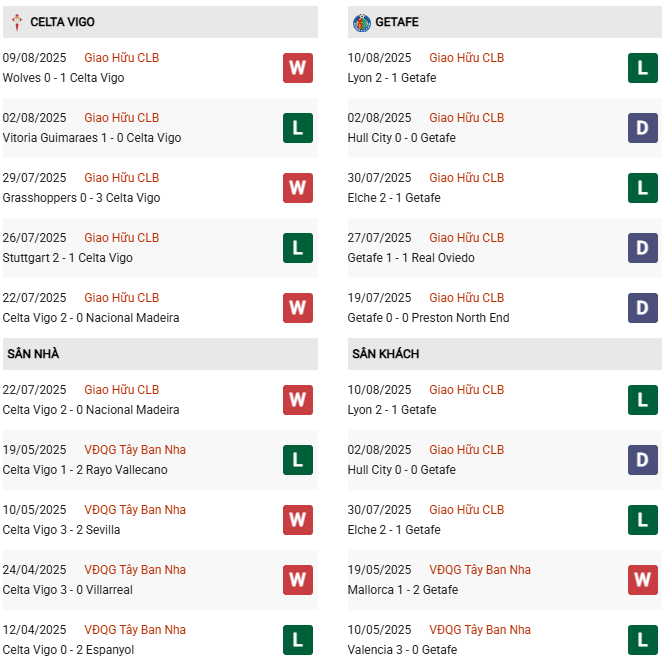Select the SÂN NHÀ section header
The image size is (662, 671).
[x=34, y=354]
